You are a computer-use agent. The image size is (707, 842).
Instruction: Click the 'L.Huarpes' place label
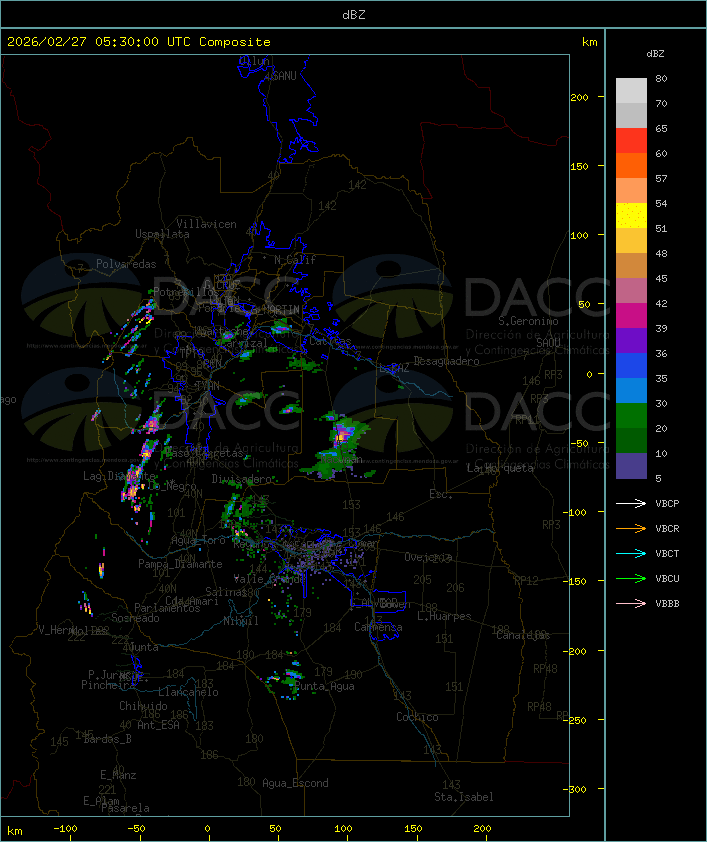point(444,616)
